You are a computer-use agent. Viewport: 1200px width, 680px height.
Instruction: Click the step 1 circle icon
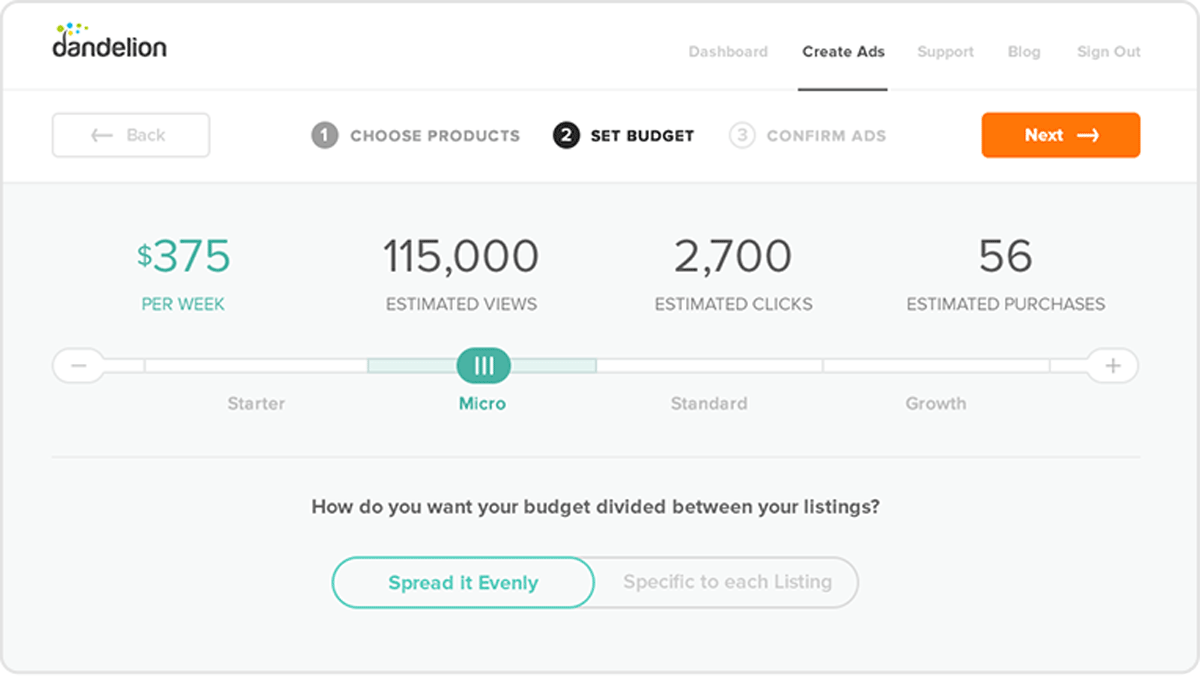[324, 135]
